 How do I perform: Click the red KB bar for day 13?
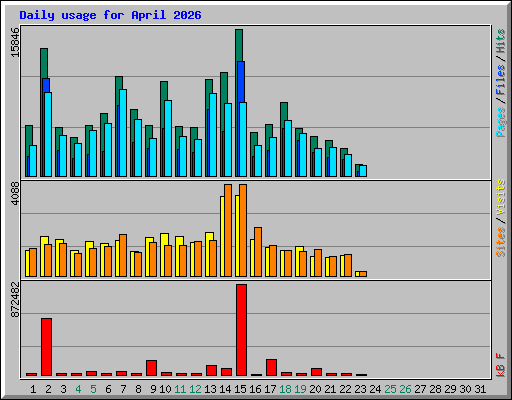click(x=212, y=370)
